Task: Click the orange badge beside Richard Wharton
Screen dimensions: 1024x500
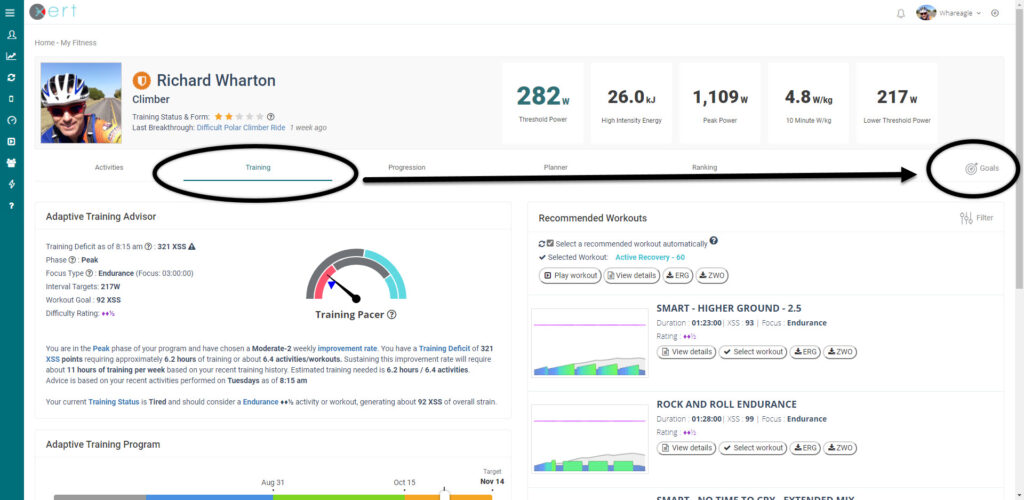Action: (142, 81)
